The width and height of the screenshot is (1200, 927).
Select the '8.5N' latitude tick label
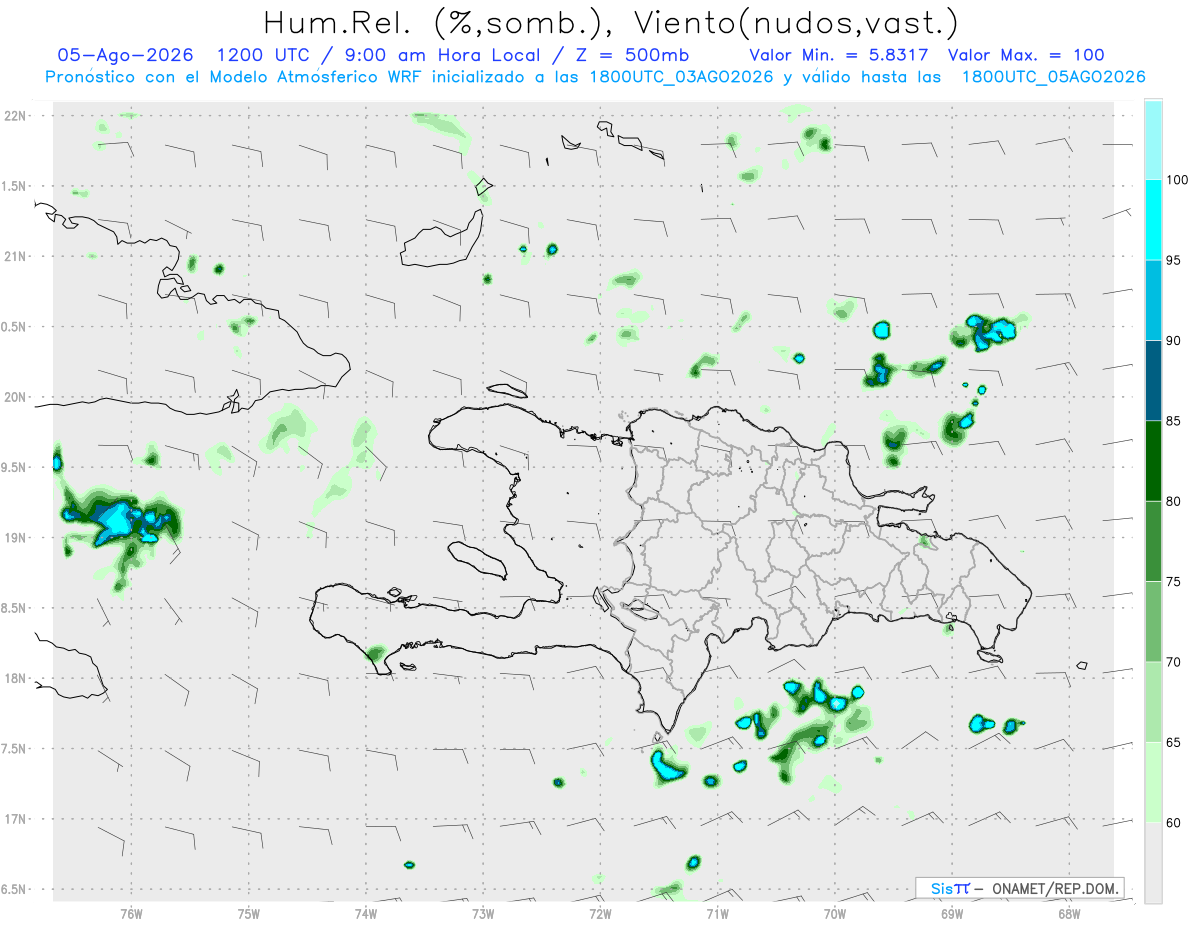pyautogui.click(x=14, y=608)
